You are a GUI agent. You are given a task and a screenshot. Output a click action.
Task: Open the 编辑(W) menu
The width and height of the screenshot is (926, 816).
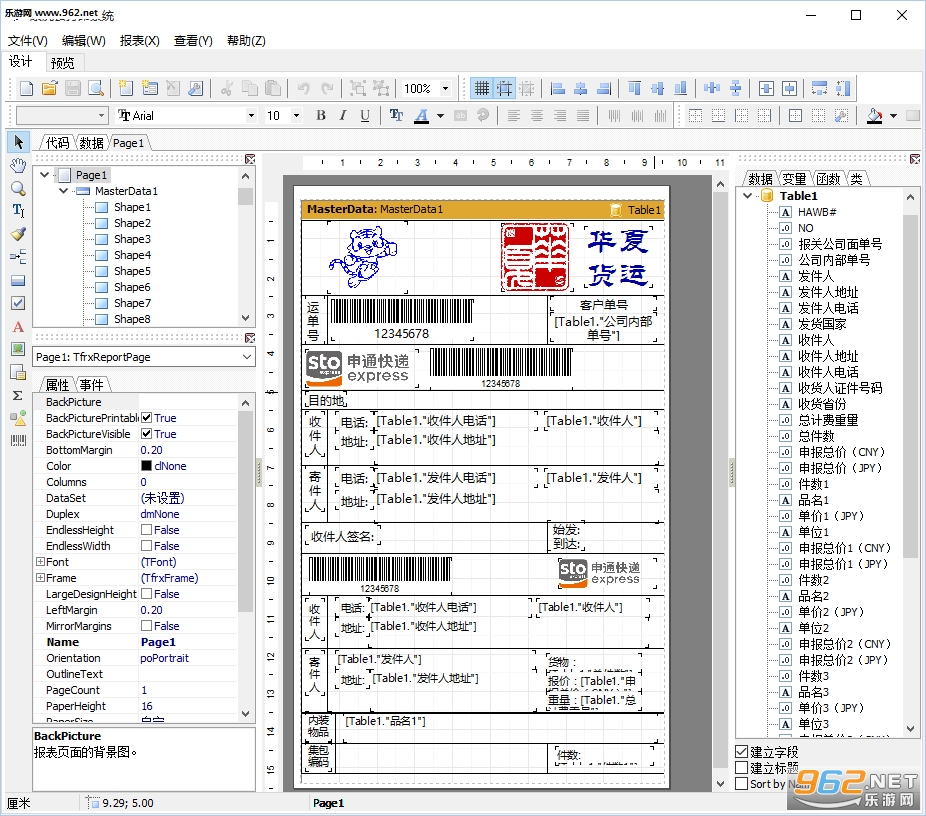84,41
